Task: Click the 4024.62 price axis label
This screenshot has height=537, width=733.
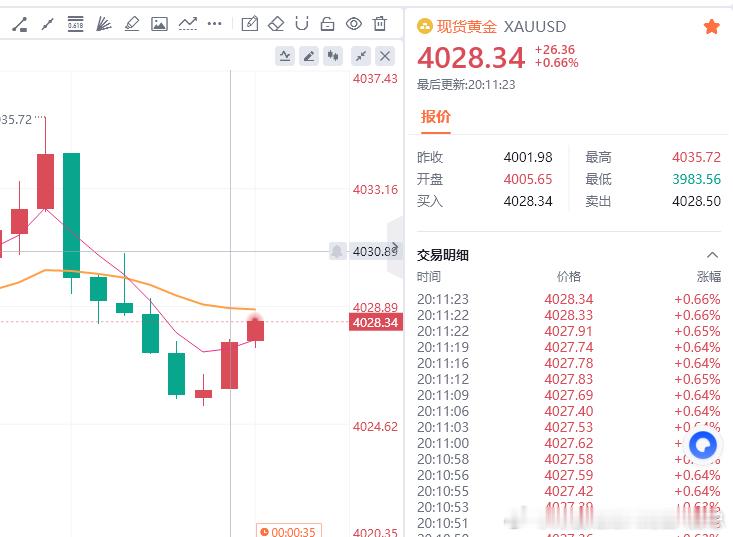Action: tap(375, 427)
